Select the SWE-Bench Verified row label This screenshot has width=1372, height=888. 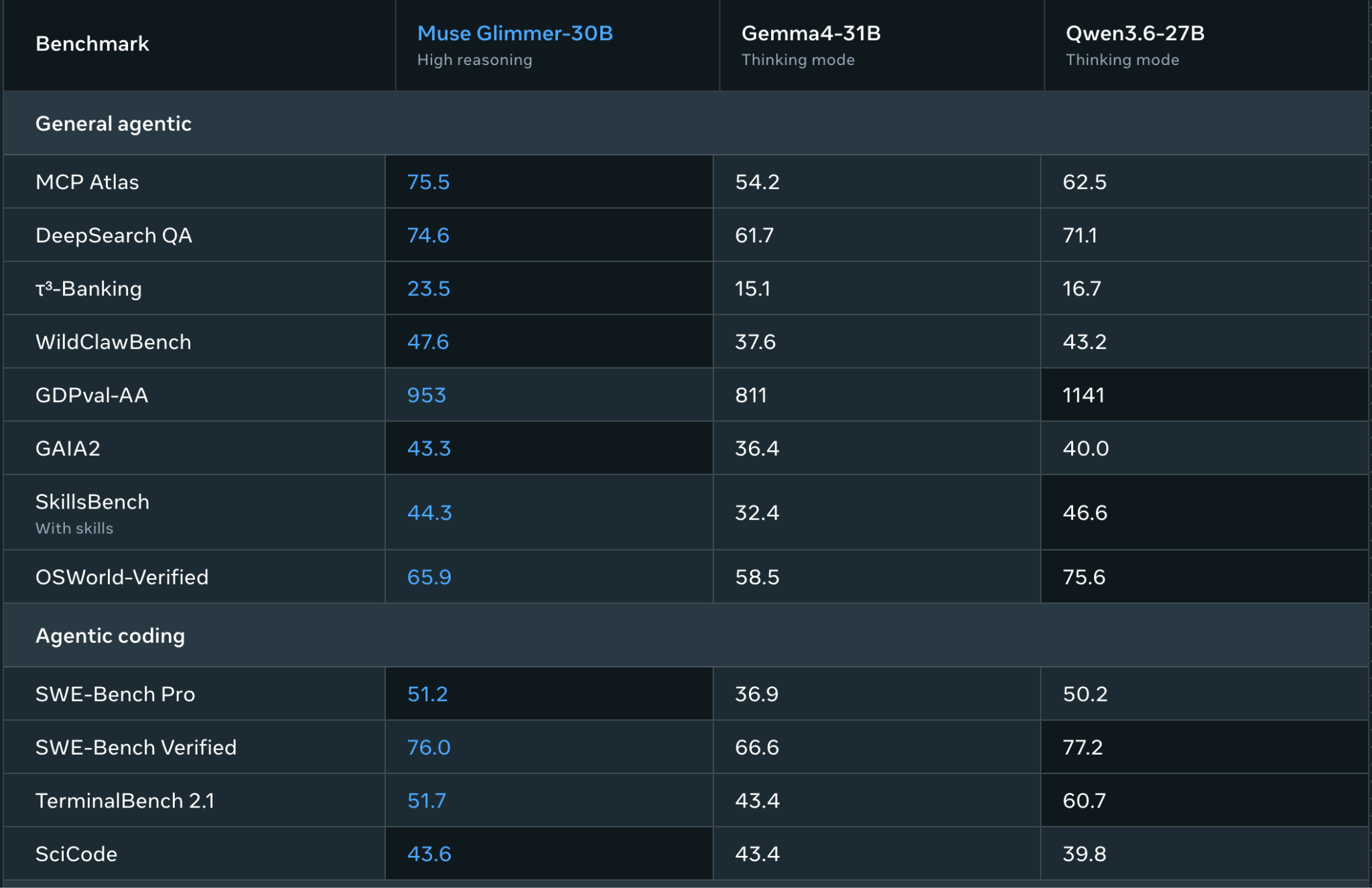click(136, 747)
